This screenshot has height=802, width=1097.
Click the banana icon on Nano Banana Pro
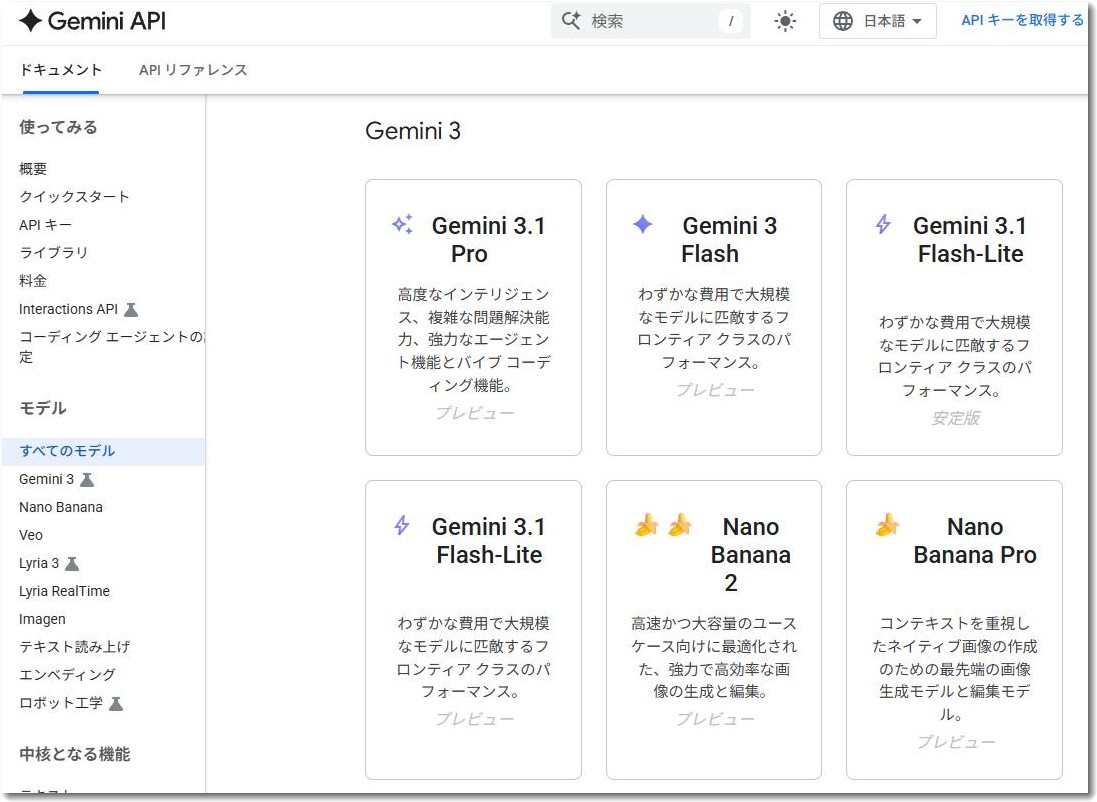pos(887,525)
